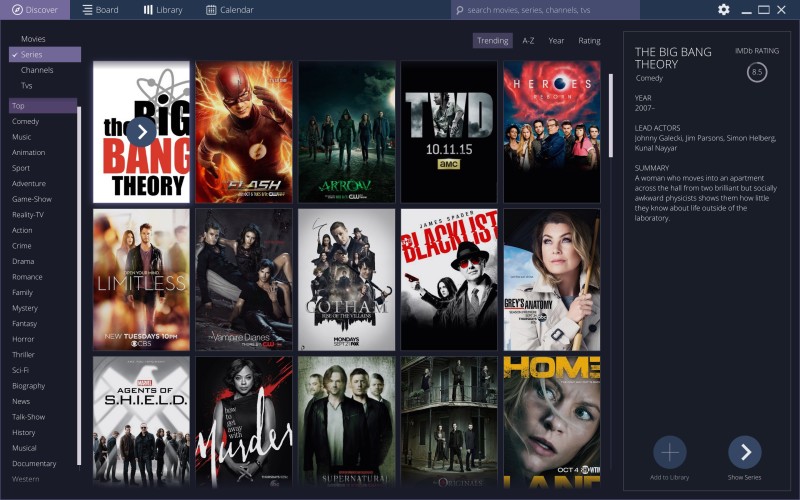Click the Show Series arrow button
Viewport: 800px width, 500px height.
click(x=744, y=452)
